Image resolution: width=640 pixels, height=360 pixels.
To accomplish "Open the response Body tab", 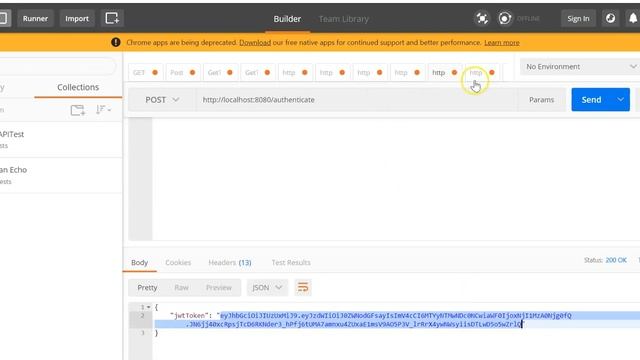I will pyautogui.click(x=139, y=262).
